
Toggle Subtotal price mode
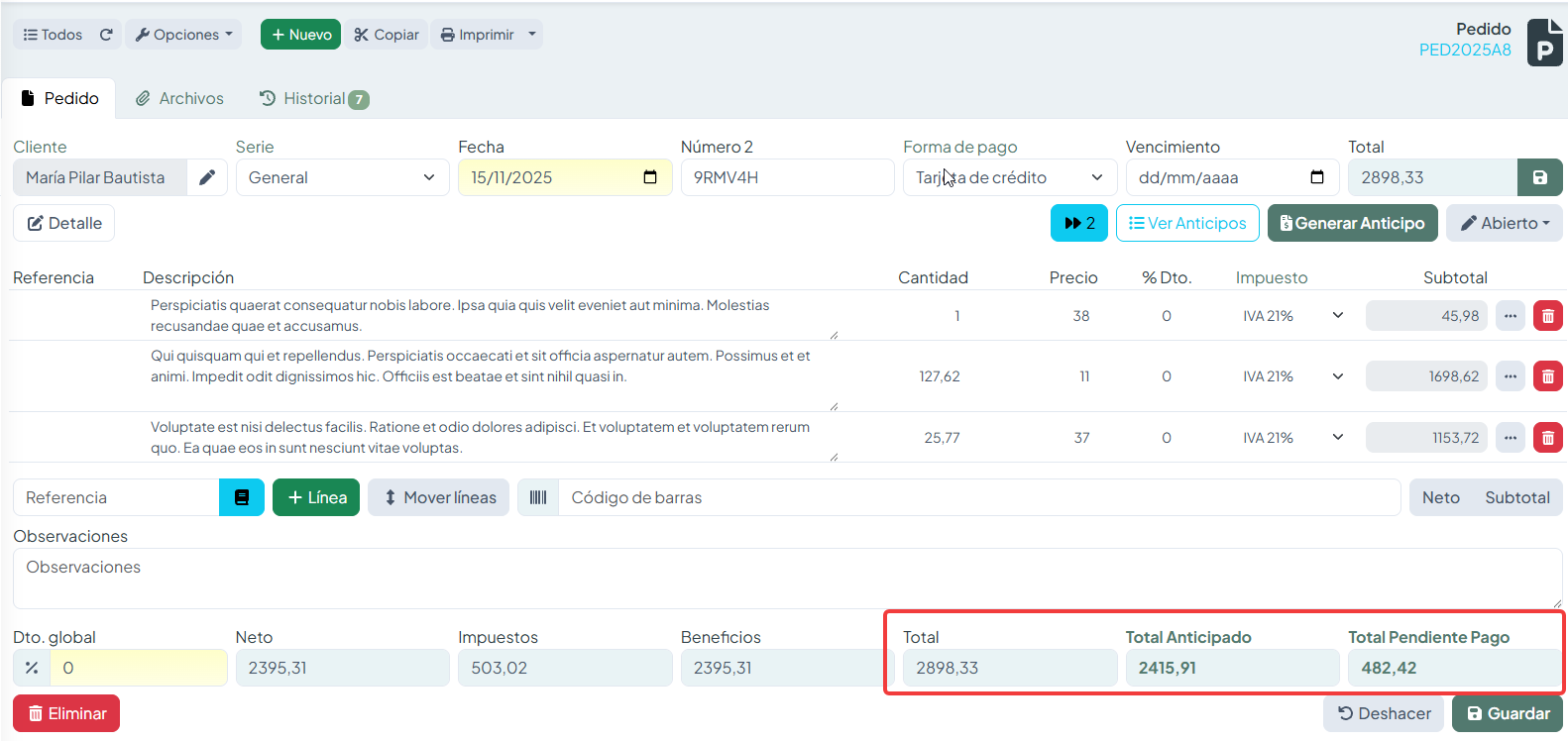pyautogui.click(x=1517, y=497)
